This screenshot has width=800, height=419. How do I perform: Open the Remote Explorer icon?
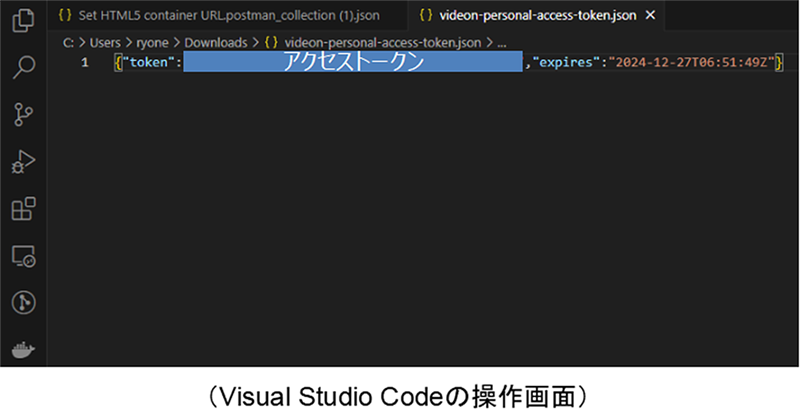click(x=23, y=256)
